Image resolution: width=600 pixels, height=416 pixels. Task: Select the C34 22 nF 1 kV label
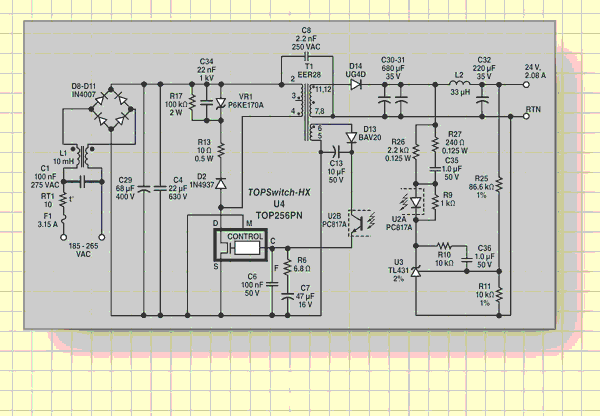coord(207,69)
